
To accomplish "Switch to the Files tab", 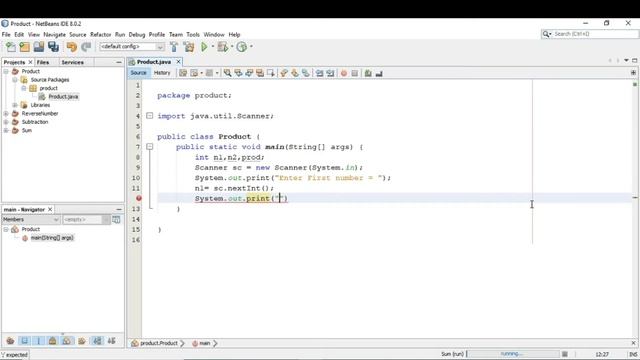I will (x=43, y=62).
